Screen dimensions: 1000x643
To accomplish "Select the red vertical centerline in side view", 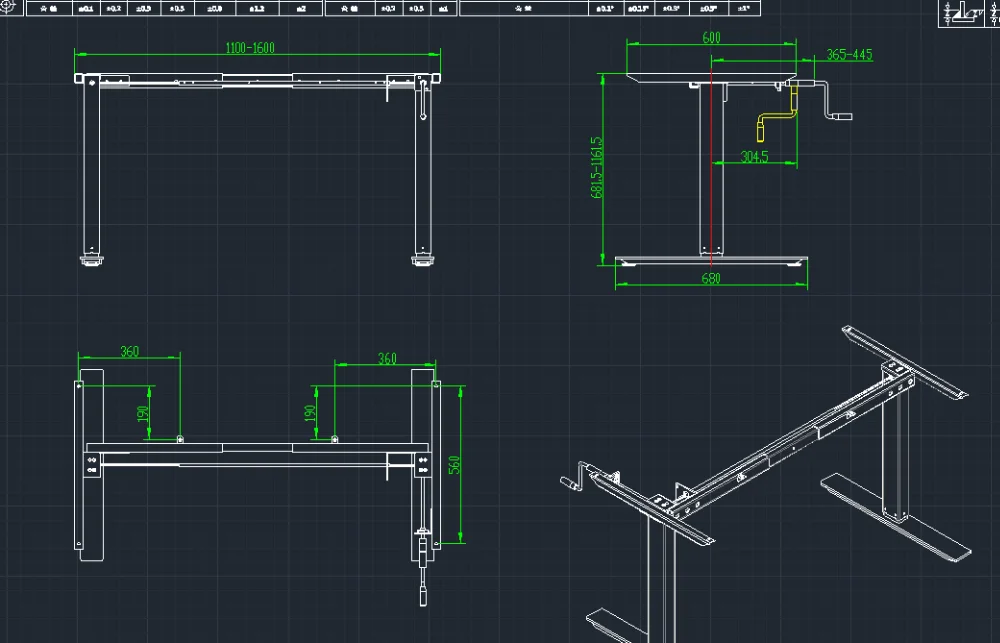I will point(711,160).
